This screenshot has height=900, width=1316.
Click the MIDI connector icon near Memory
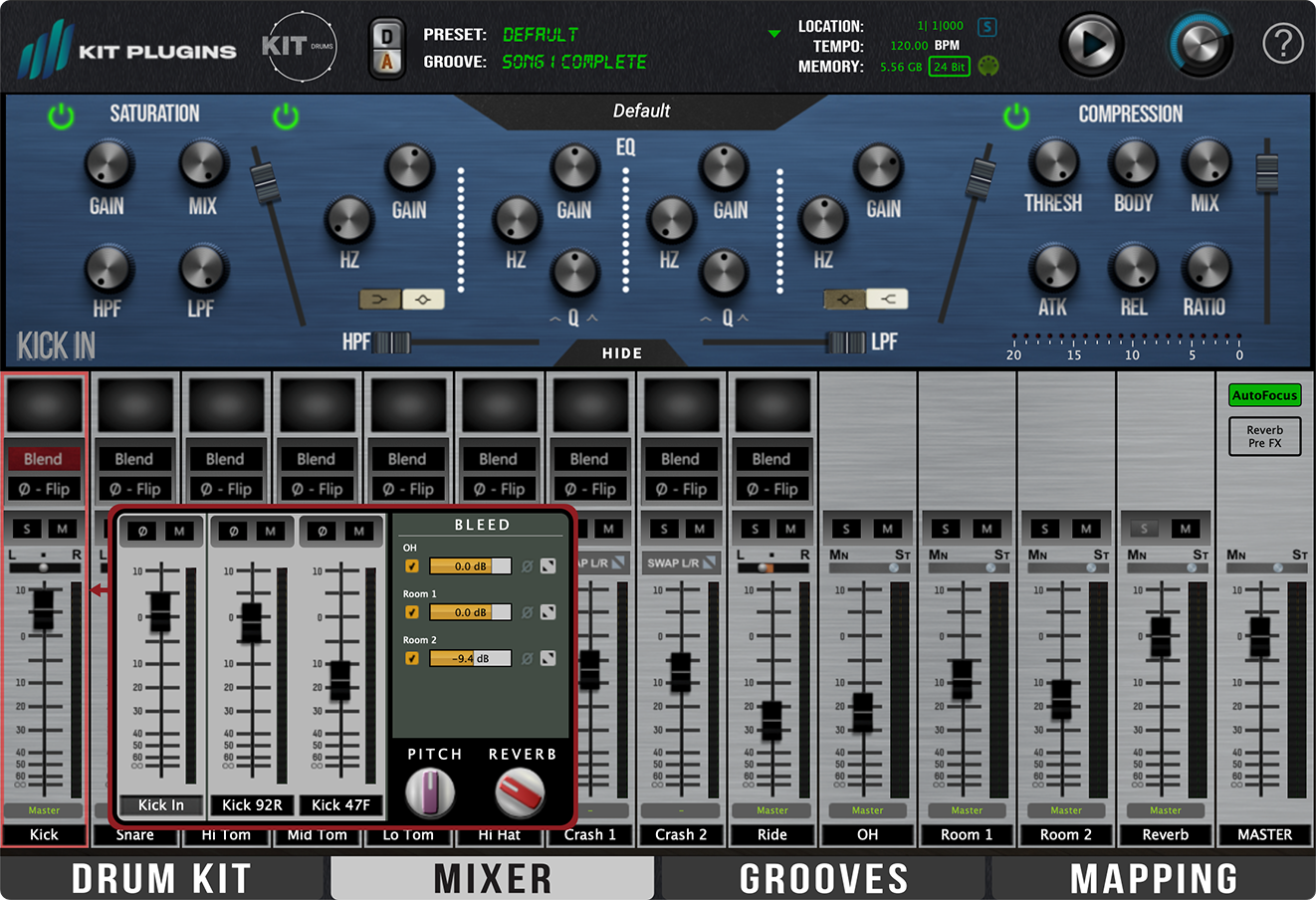click(986, 67)
